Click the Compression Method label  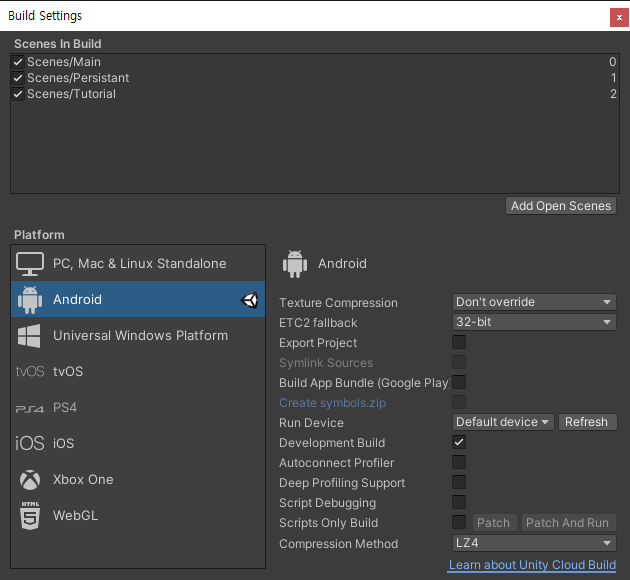339,544
